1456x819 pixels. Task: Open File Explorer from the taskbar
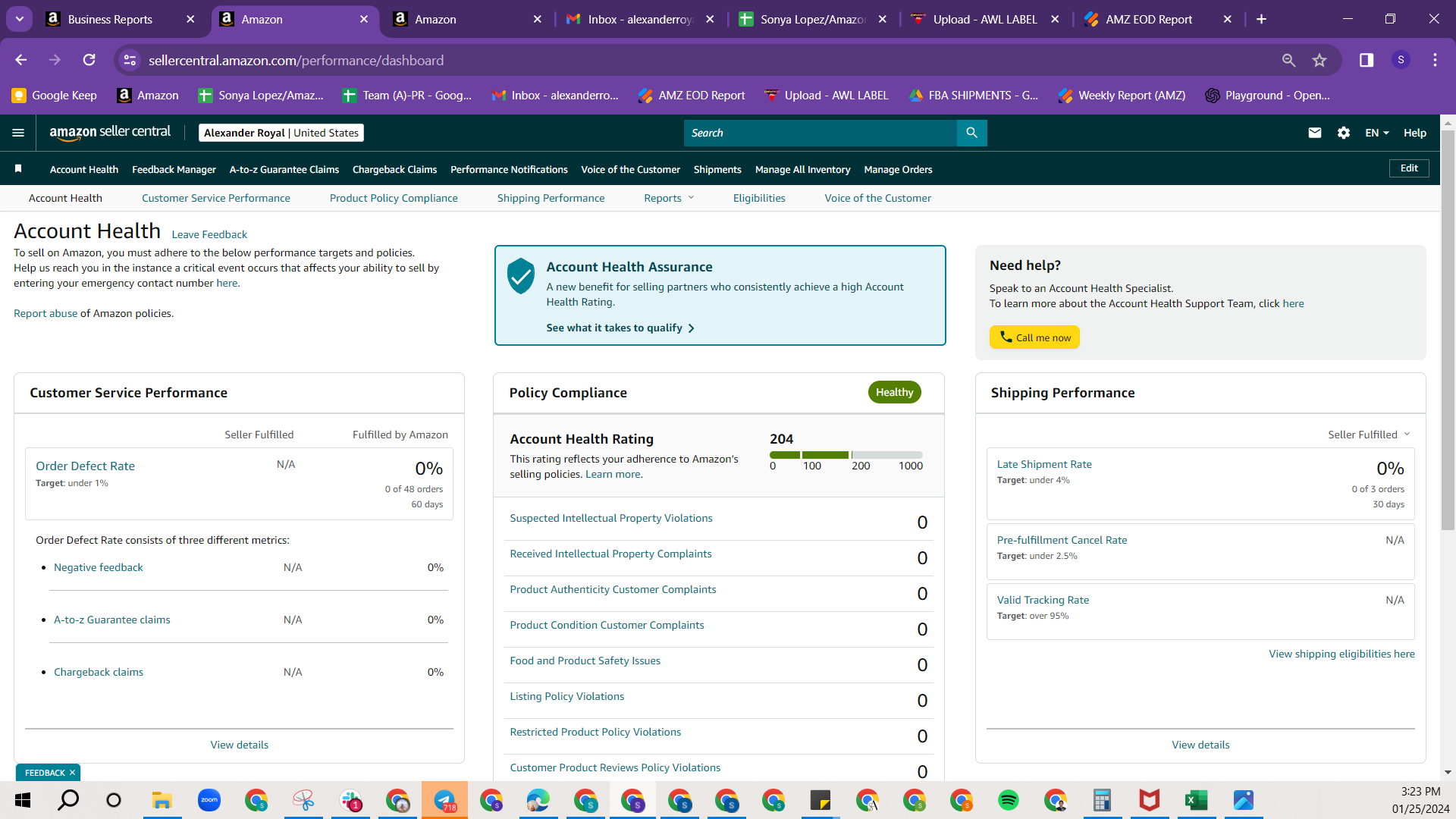click(x=162, y=800)
